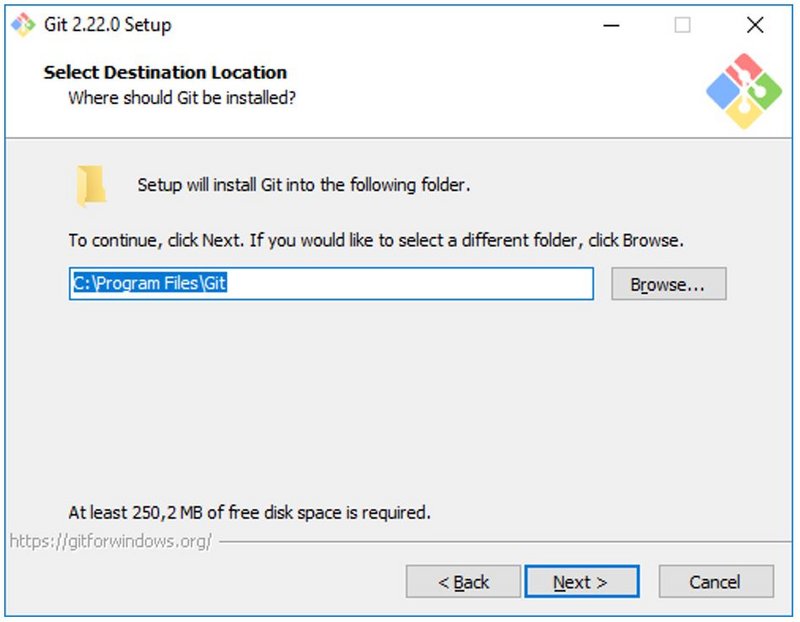The height and width of the screenshot is (622, 800).
Task: Click the "Where should Git be installed?" subtitle
Action: coord(181,98)
